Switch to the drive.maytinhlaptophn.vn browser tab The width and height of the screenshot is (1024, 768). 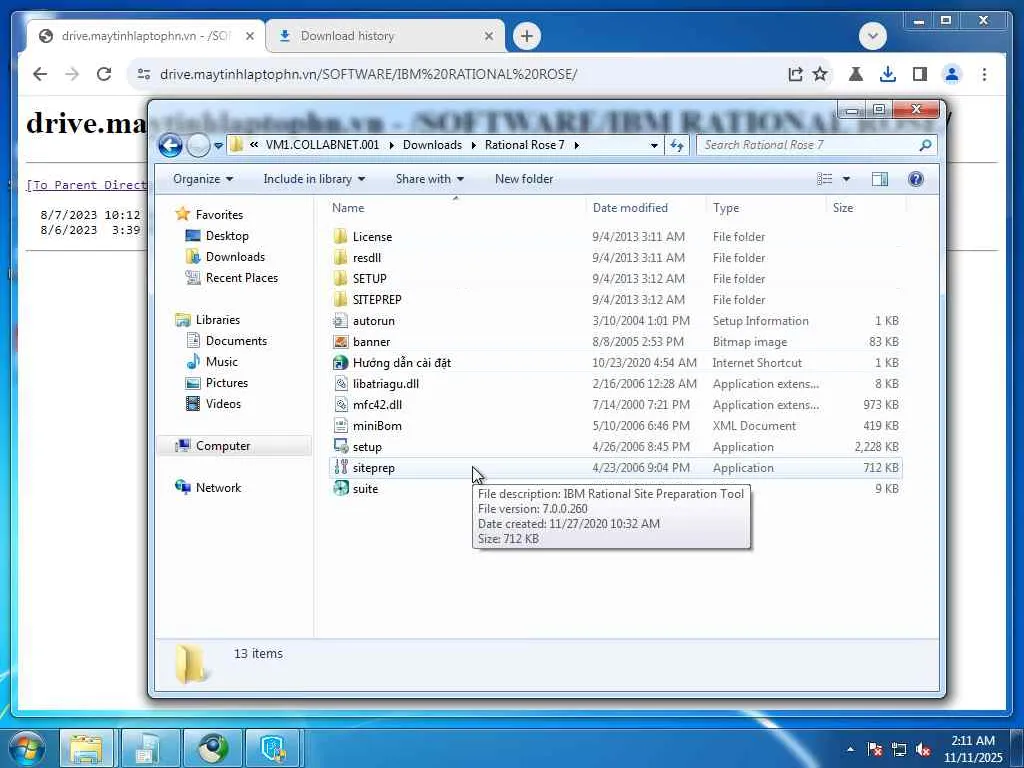click(146, 36)
